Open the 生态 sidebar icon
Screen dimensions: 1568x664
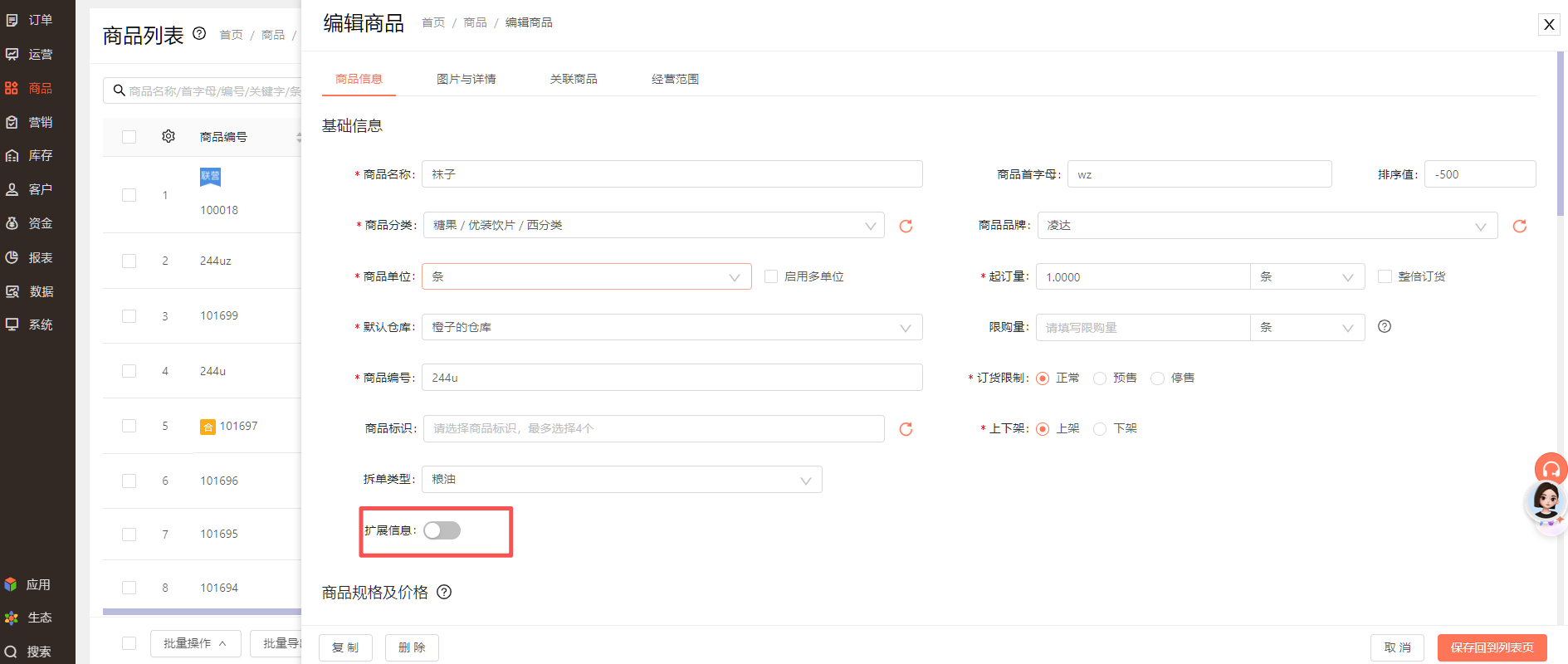[11, 618]
